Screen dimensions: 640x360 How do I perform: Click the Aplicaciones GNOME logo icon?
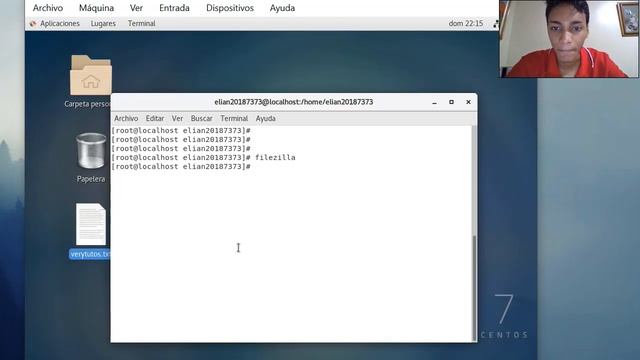(33, 24)
